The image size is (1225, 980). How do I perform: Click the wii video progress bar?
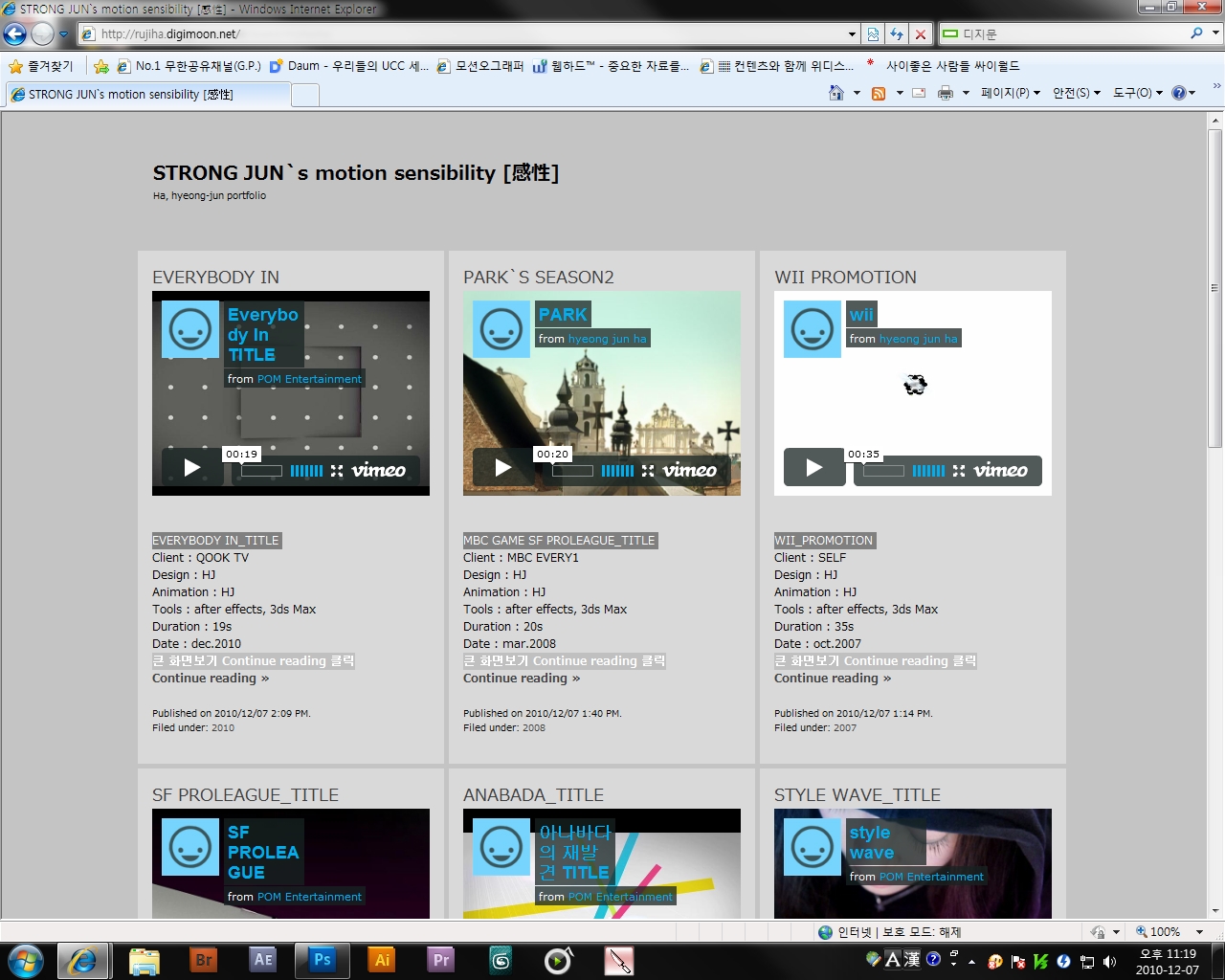(x=883, y=471)
